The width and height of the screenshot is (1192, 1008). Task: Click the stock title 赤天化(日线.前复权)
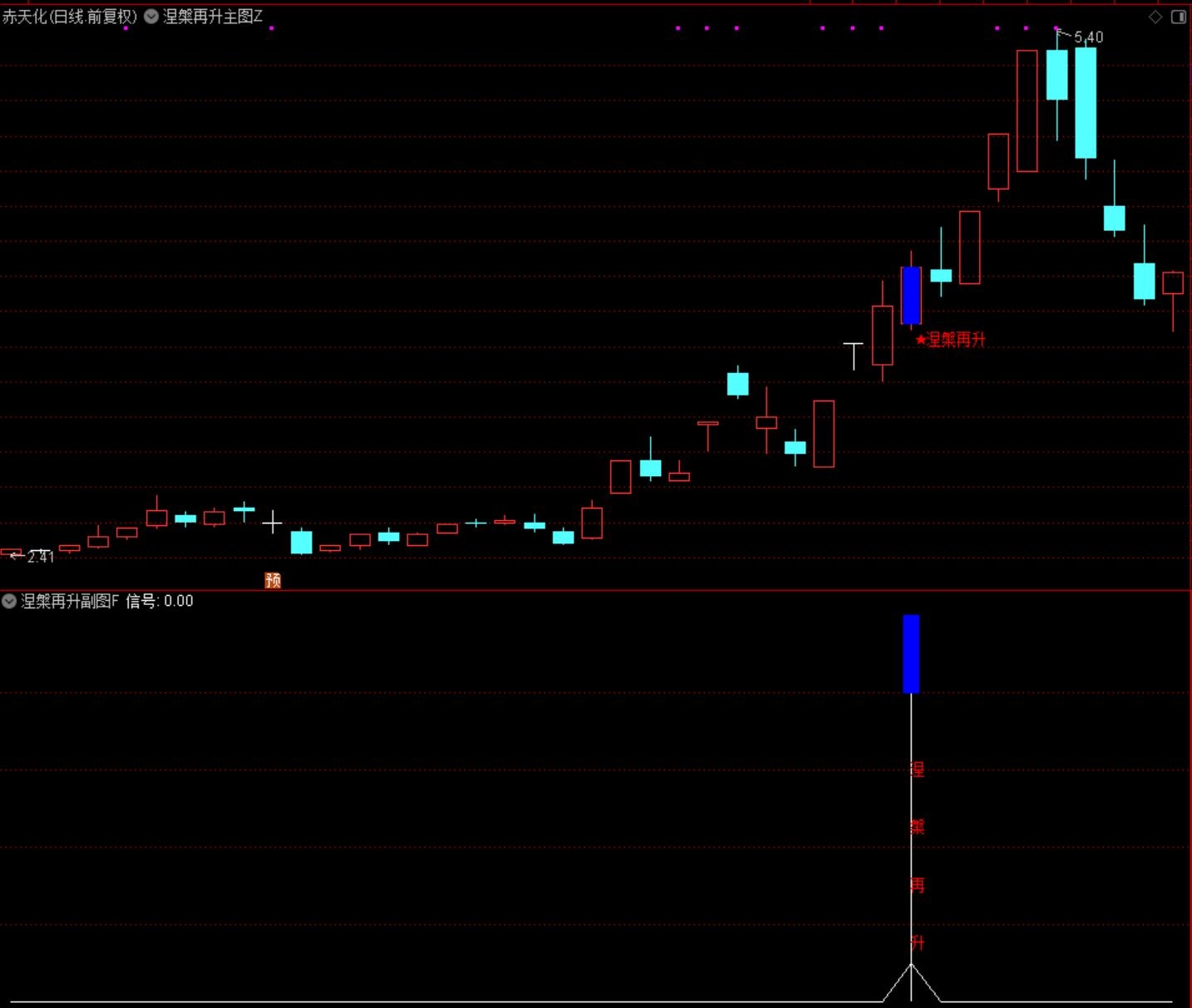[x=69, y=16]
